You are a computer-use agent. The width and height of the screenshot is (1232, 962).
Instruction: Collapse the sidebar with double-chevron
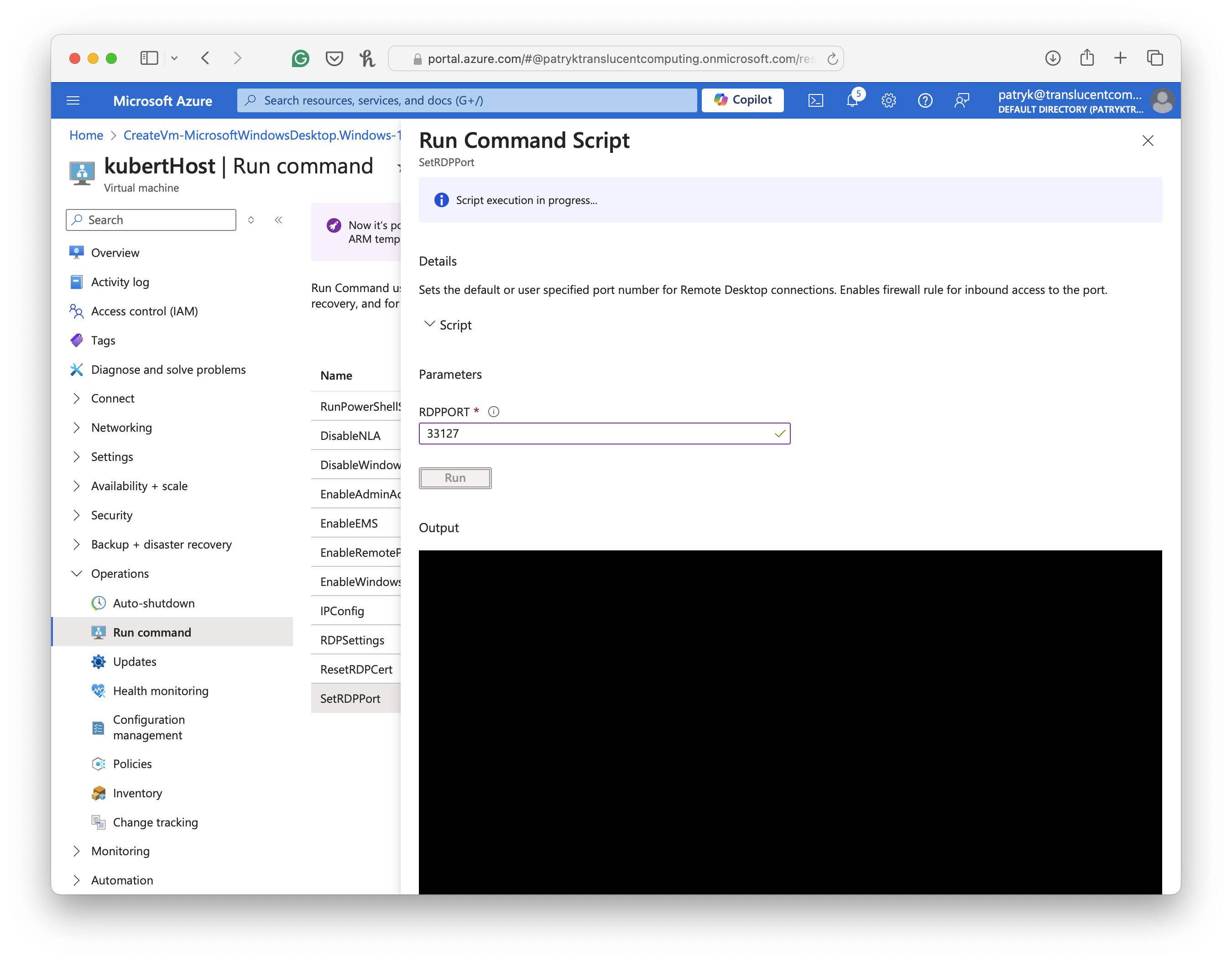278,220
